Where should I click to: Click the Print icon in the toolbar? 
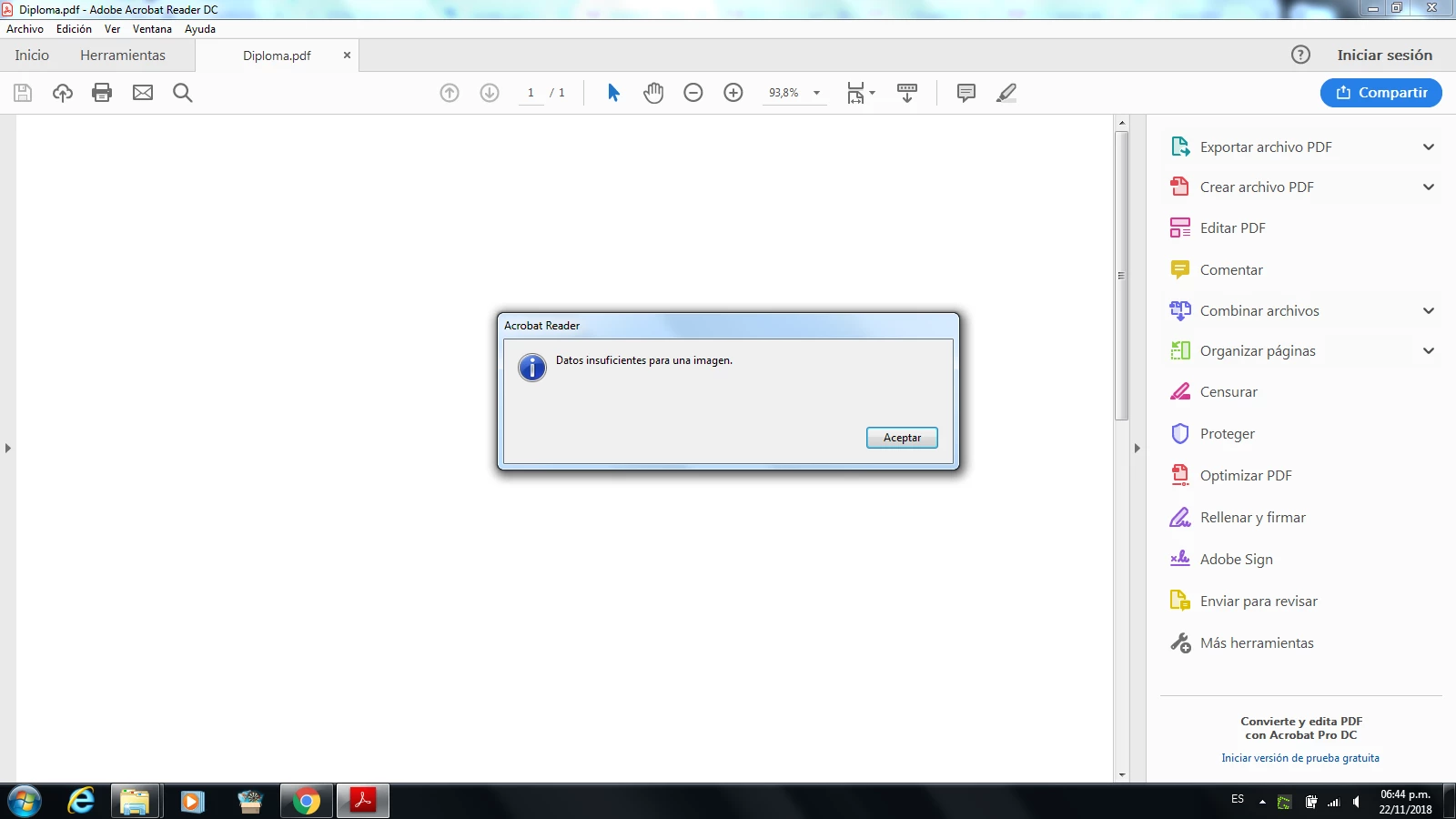pyautogui.click(x=102, y=93)
